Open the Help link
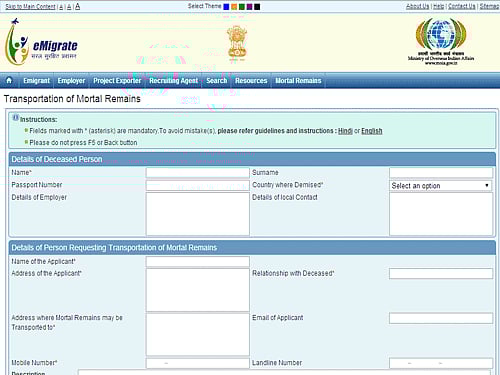Screen dimensions: 500x375 (x=438, y=6)
